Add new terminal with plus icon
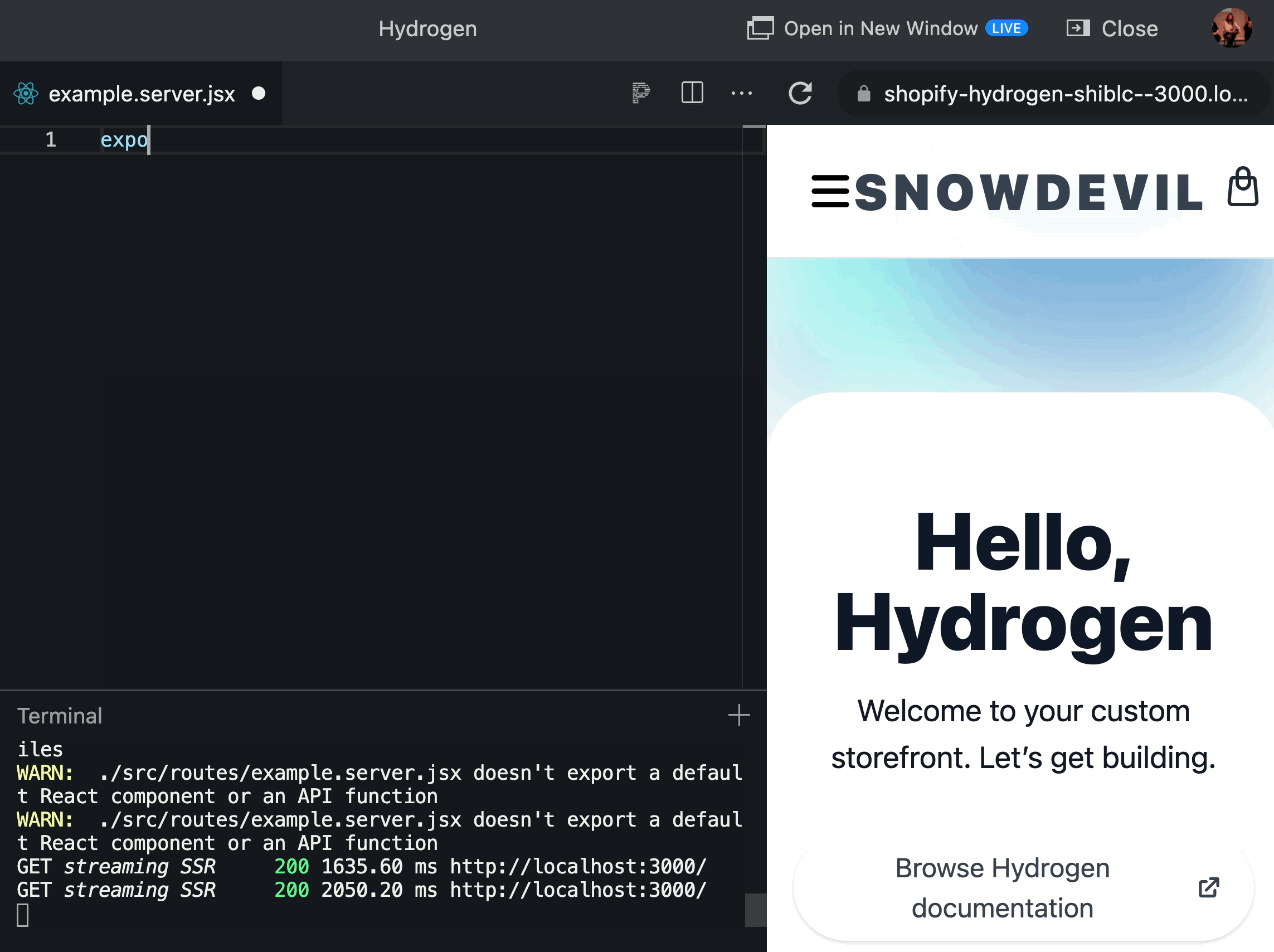 [738, 715]
